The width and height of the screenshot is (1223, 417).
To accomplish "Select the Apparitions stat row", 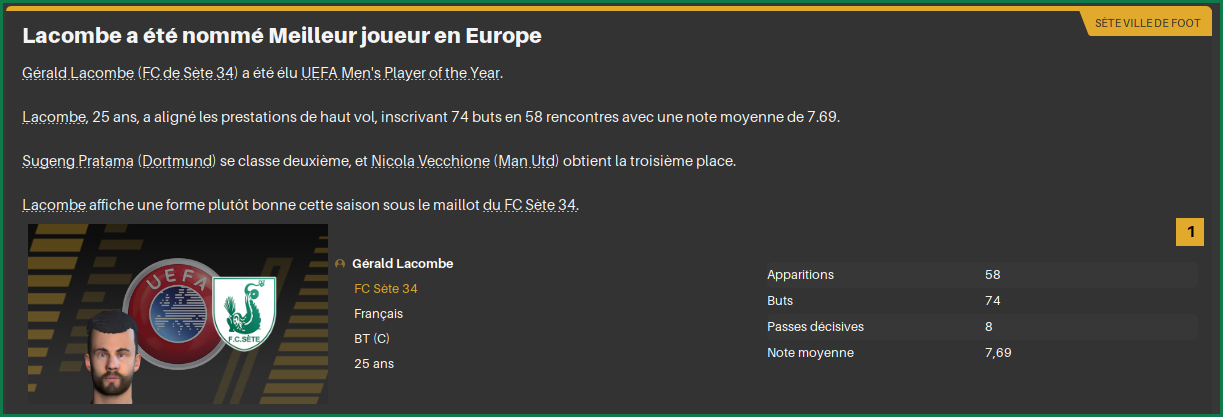I will [978, 275].
